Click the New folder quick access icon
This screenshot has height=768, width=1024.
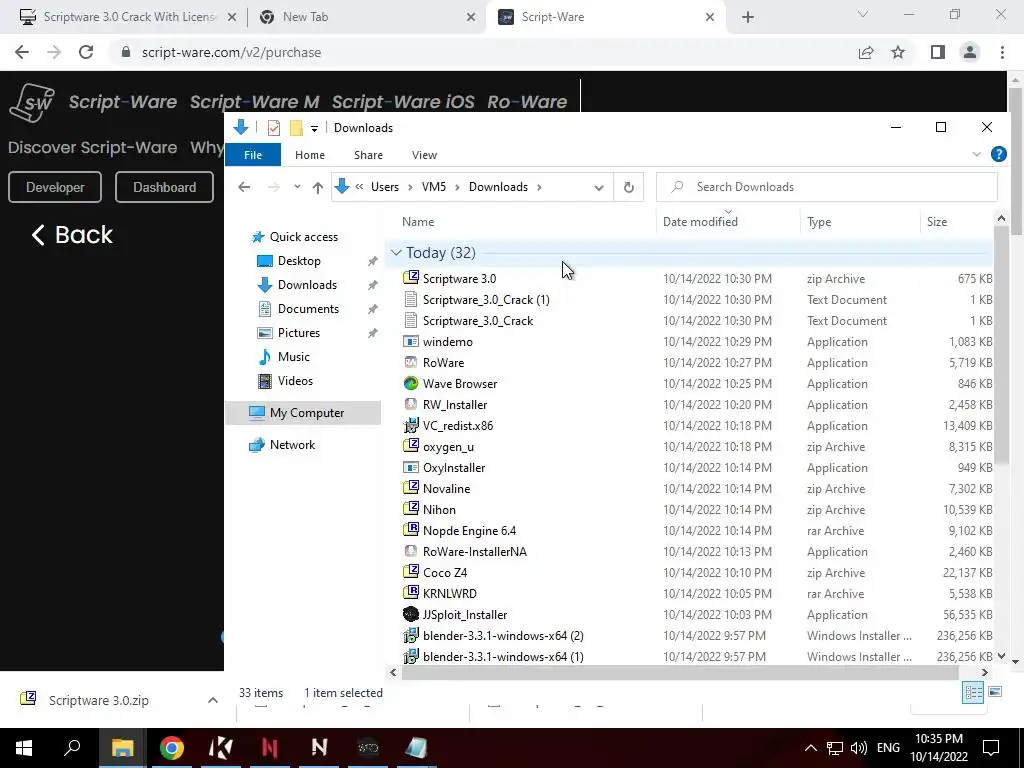[296, 128]
